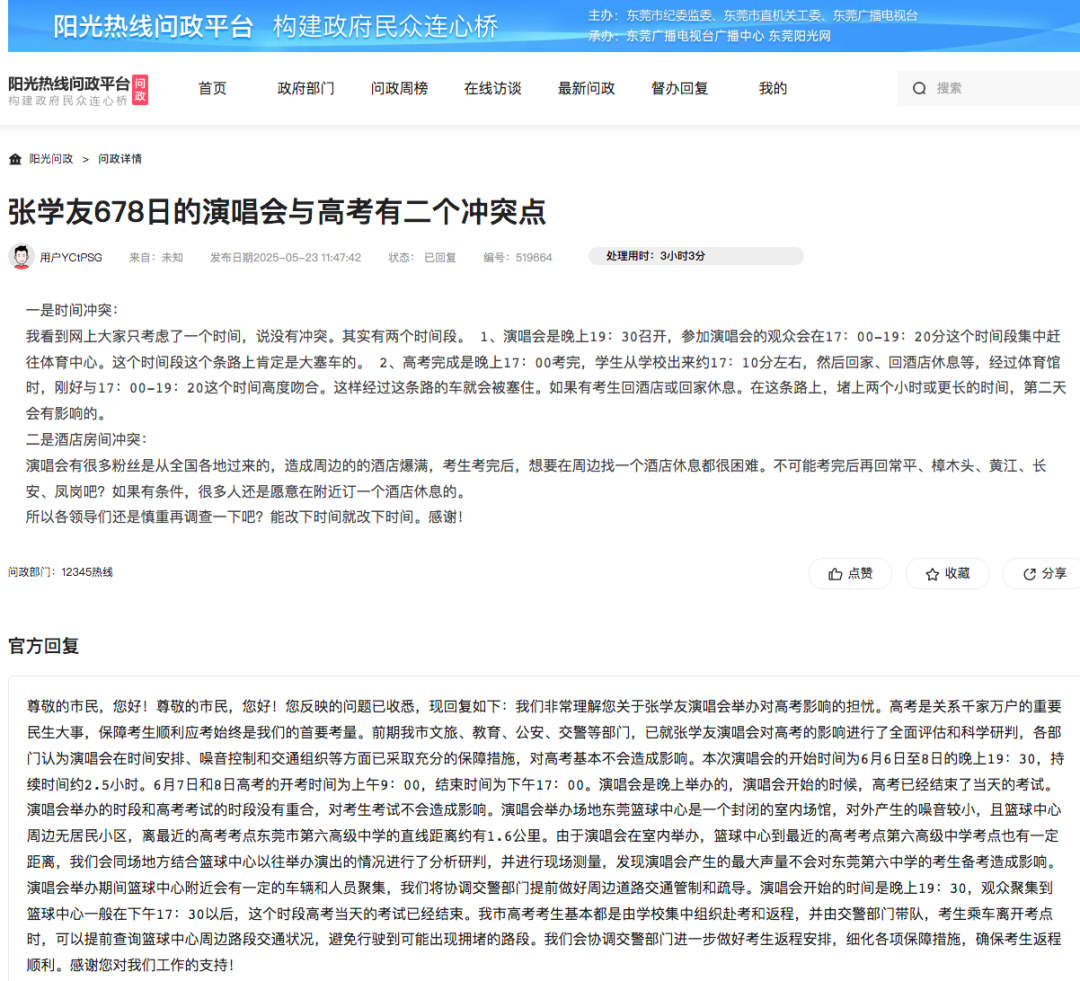Click the 阳光问政 breadcrumb link
Viewport: 1080px width, 981px height.
[x=51, y=159]
